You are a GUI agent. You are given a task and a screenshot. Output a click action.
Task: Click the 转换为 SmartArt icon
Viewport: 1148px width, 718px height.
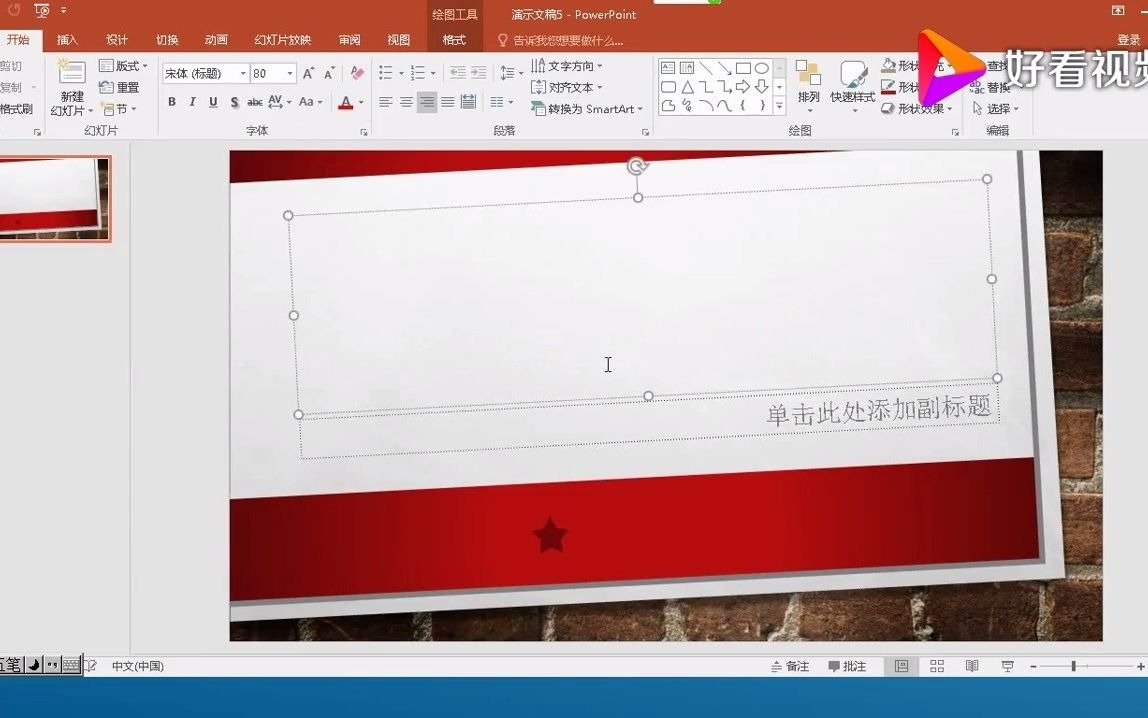pyautogui.click(x=540, y=108)
